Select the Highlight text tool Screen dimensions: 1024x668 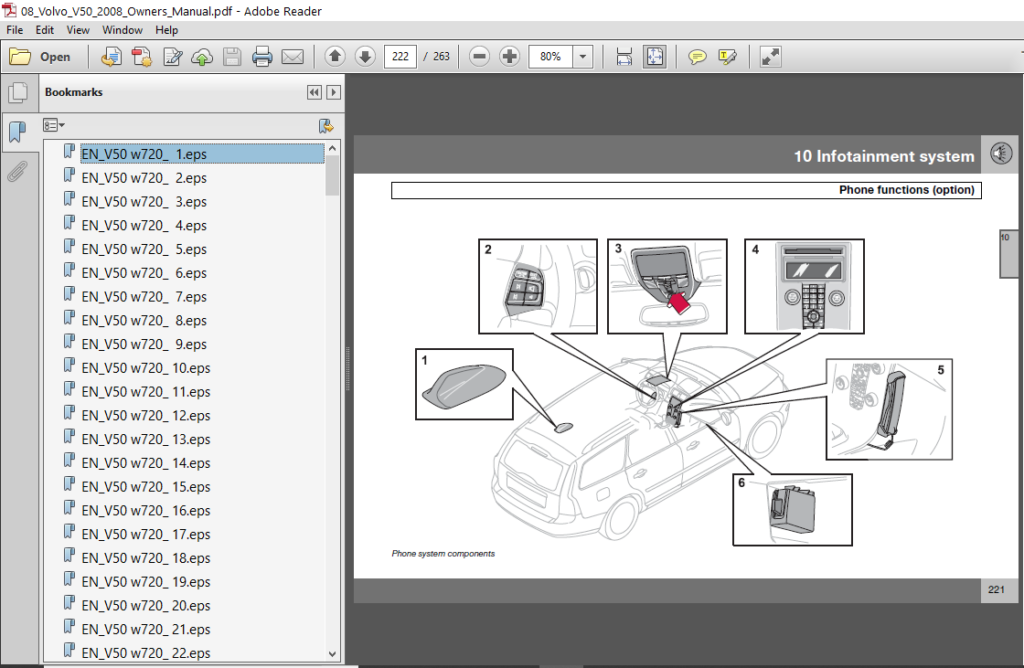(x=728, y=57)
